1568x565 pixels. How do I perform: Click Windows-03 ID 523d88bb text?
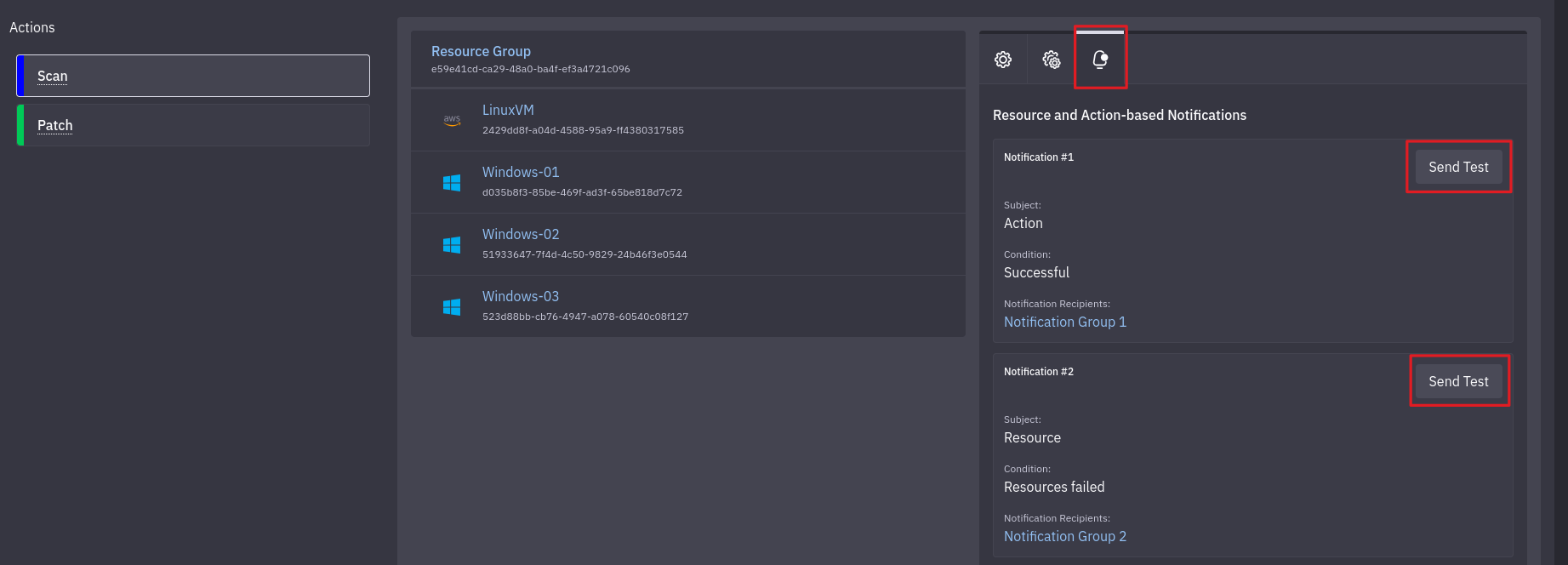point(585,317)
